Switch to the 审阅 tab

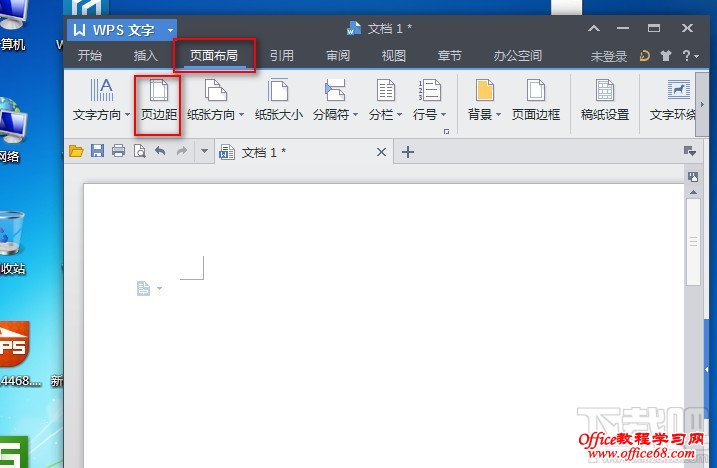337,56
